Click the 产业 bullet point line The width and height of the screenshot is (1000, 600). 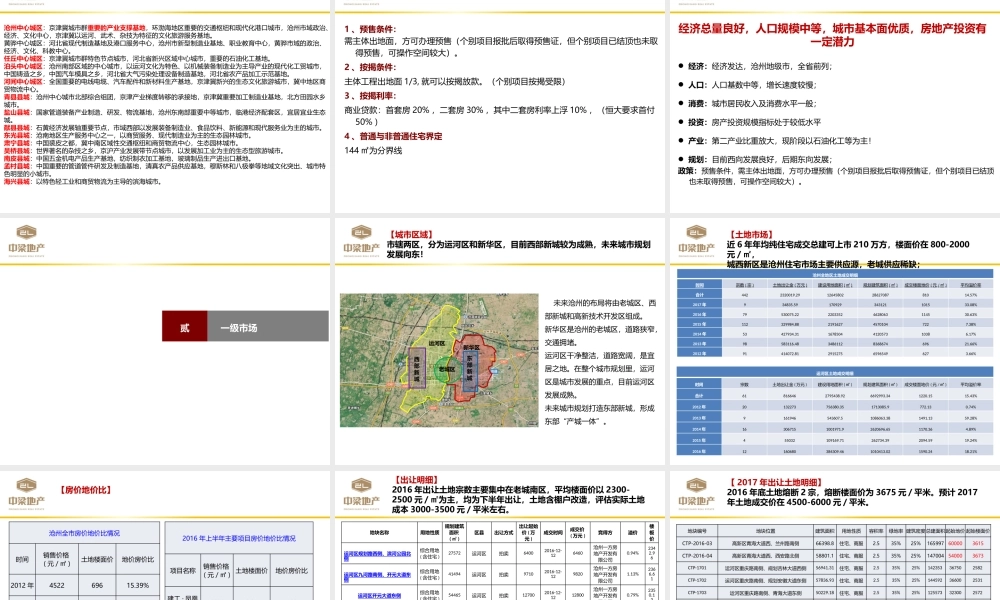coord(775,141)
